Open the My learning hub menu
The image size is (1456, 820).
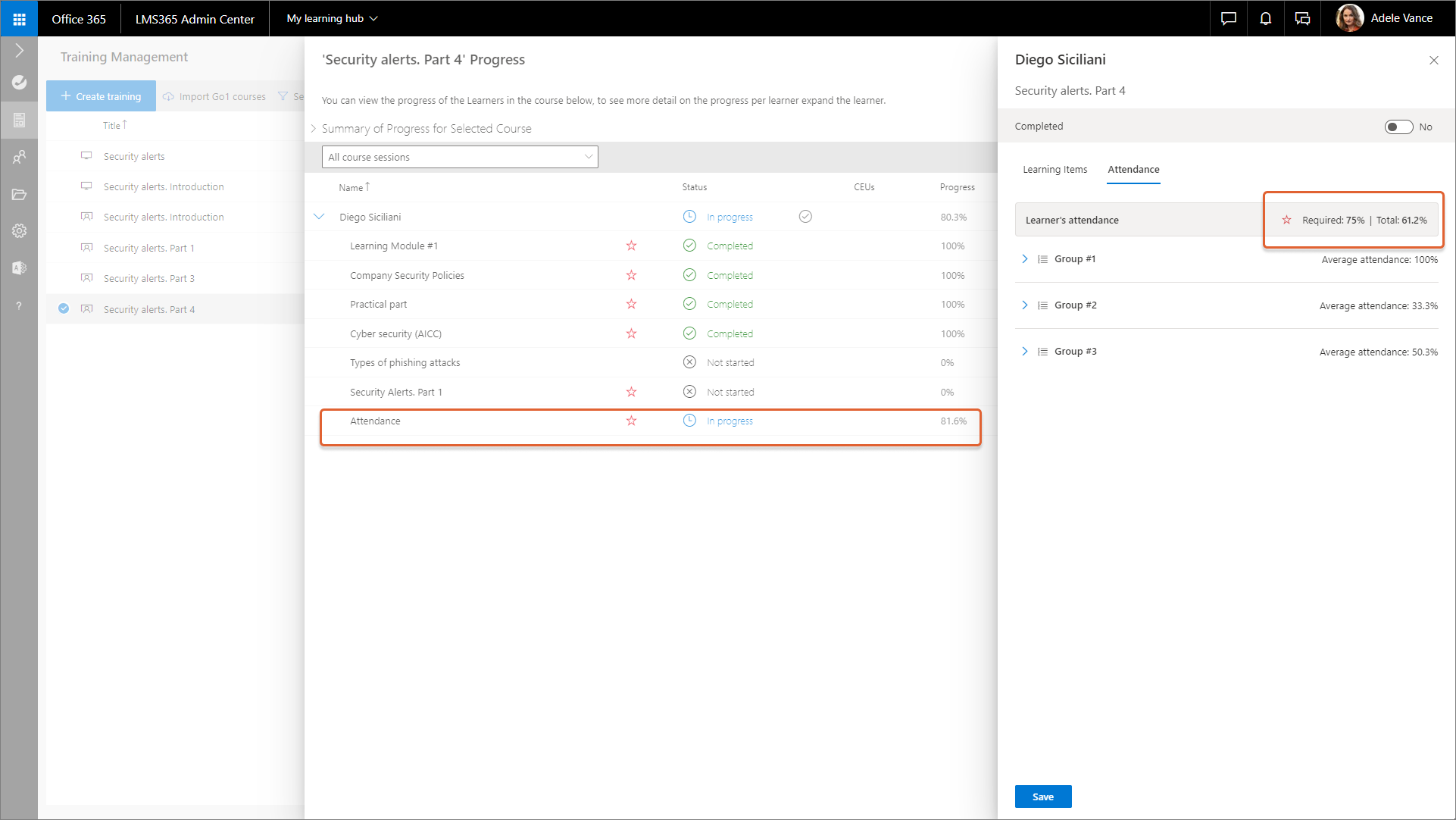(332, 18)
